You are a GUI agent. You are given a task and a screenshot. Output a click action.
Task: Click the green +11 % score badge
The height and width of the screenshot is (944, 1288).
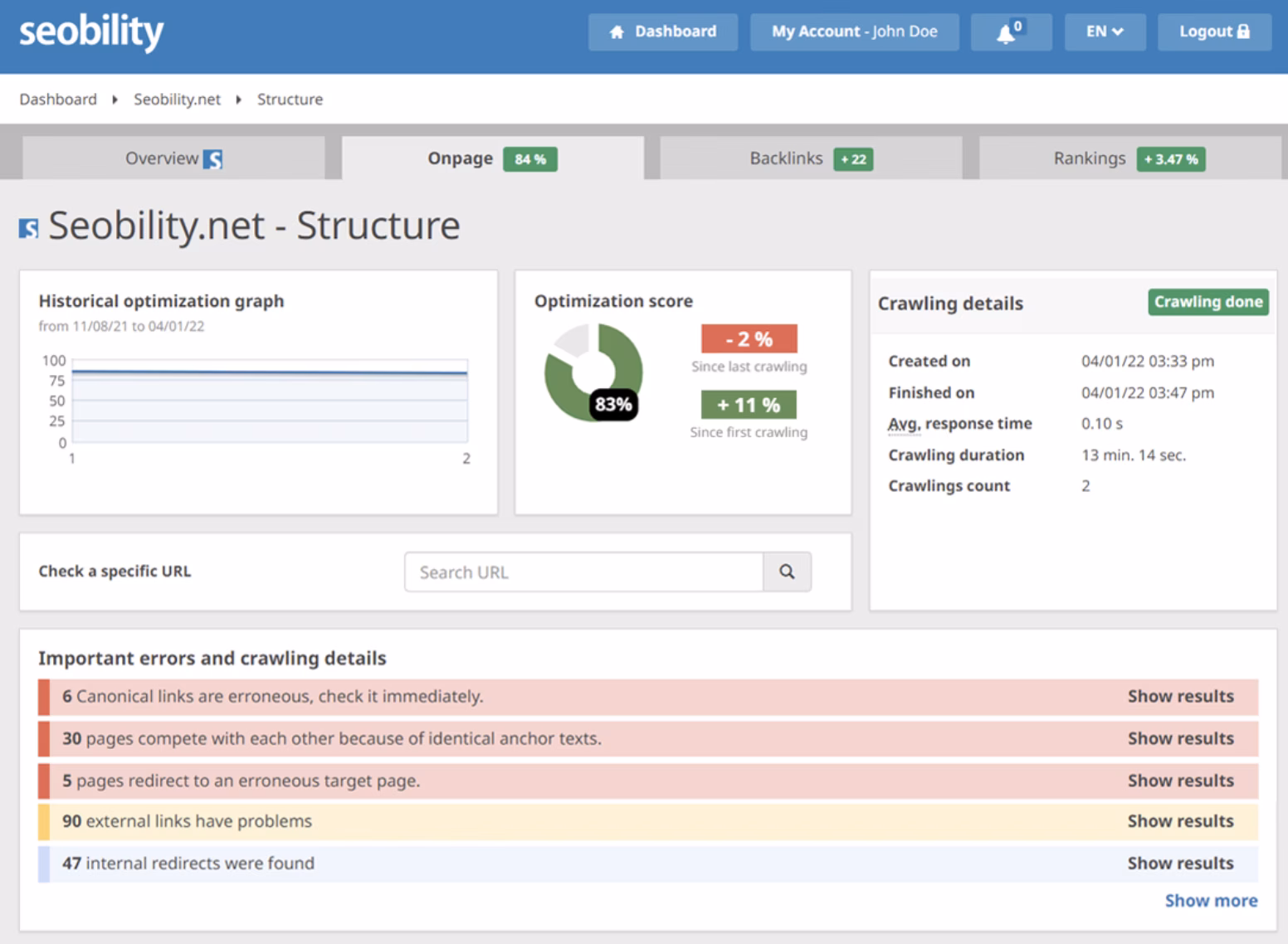749,405
